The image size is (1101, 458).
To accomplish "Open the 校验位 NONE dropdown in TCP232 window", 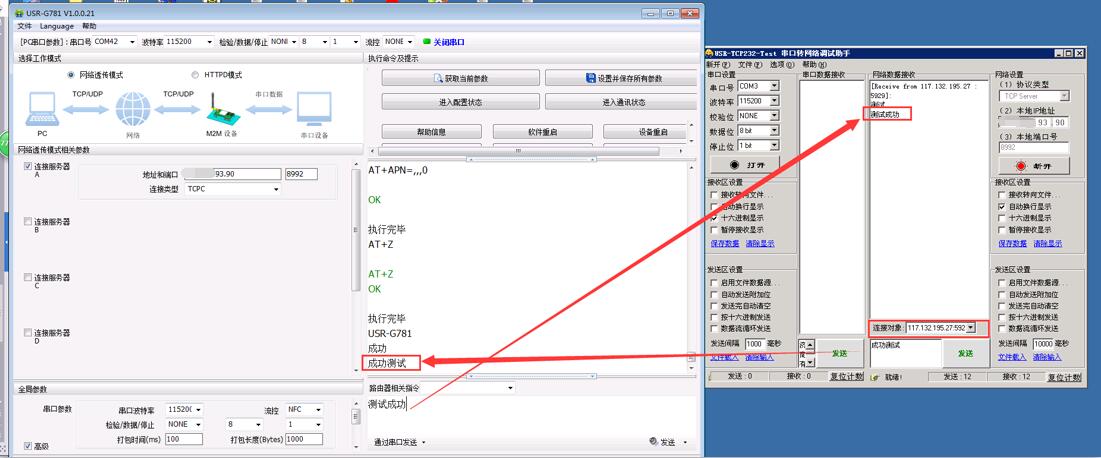I will [774, 116].
